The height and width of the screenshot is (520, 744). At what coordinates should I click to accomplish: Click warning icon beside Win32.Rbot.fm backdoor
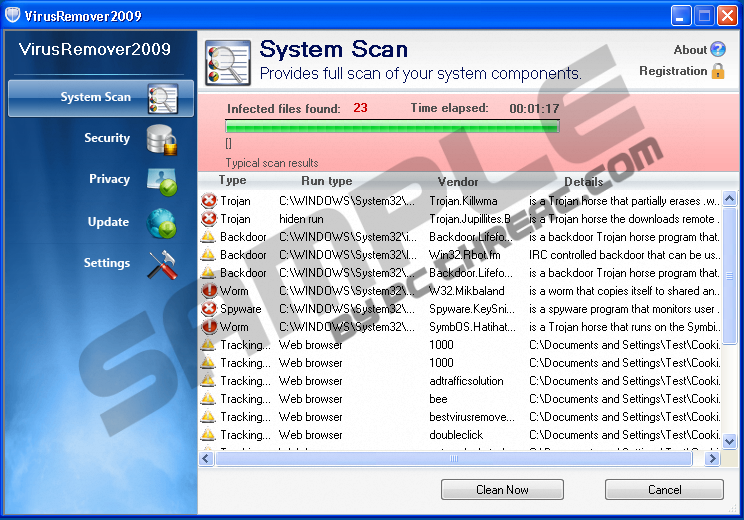(x=208, y=255)
